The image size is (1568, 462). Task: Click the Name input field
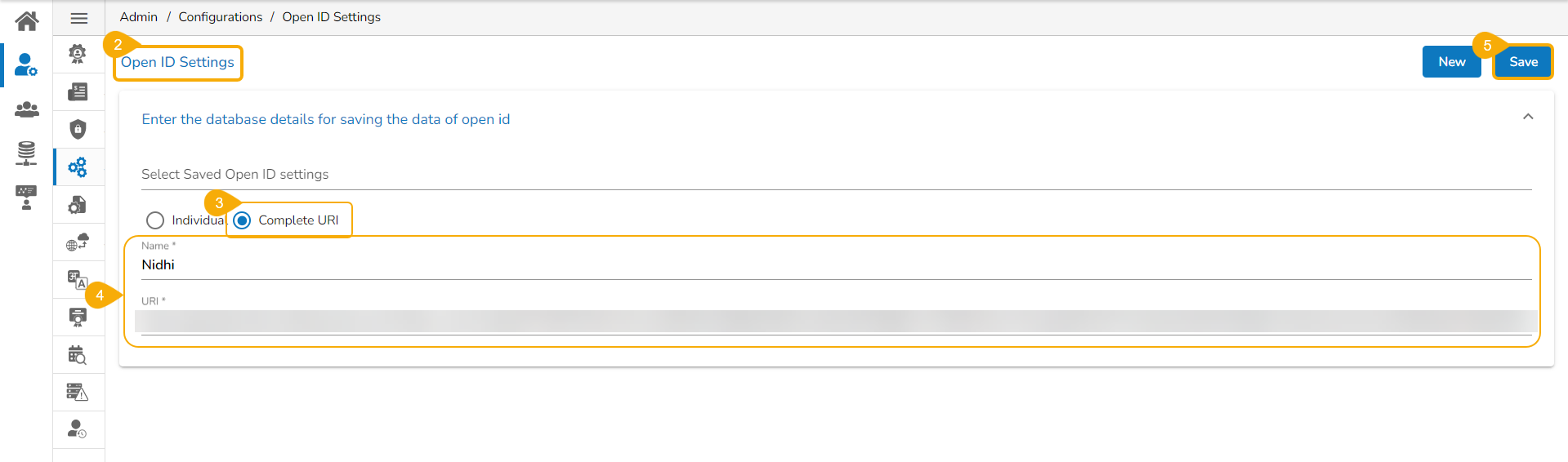(x=835, y=264)
